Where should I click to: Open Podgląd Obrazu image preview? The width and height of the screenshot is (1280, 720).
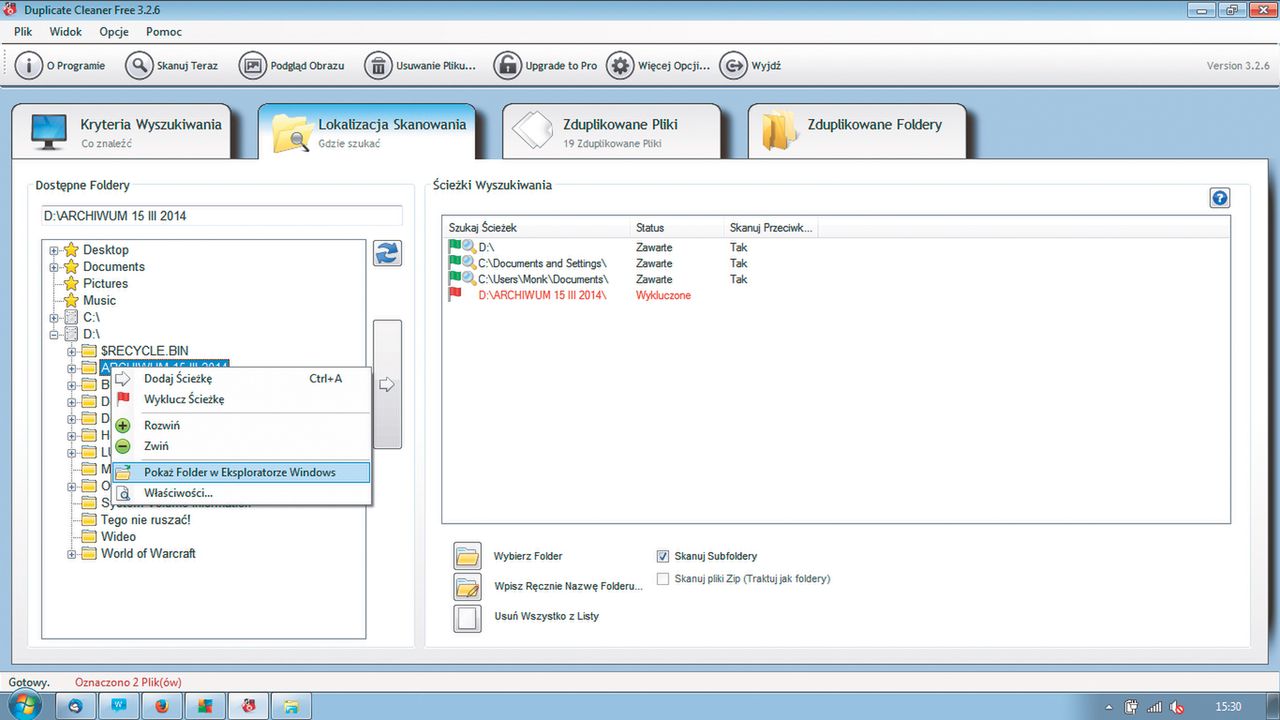click(292, 66)
